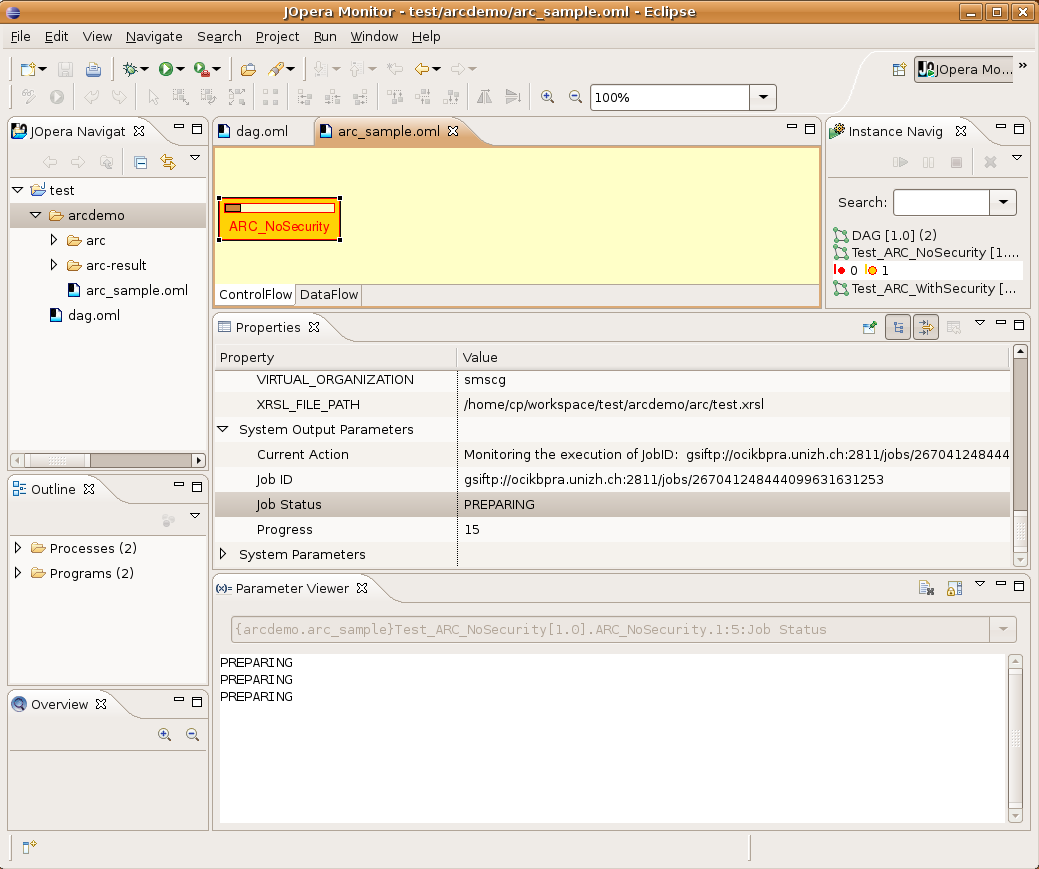Open the Window menu
The height and width of the screenshot is (869, 1039).
[374, 36]
